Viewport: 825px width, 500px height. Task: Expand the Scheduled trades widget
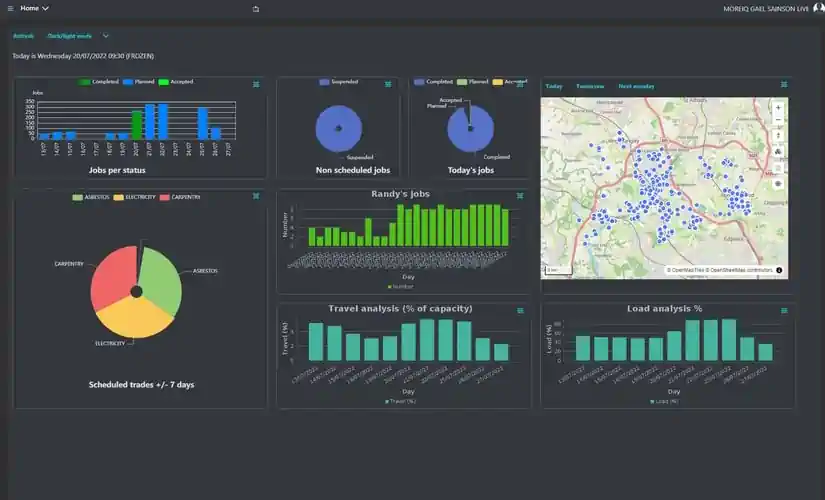click(x=256, y=196)
